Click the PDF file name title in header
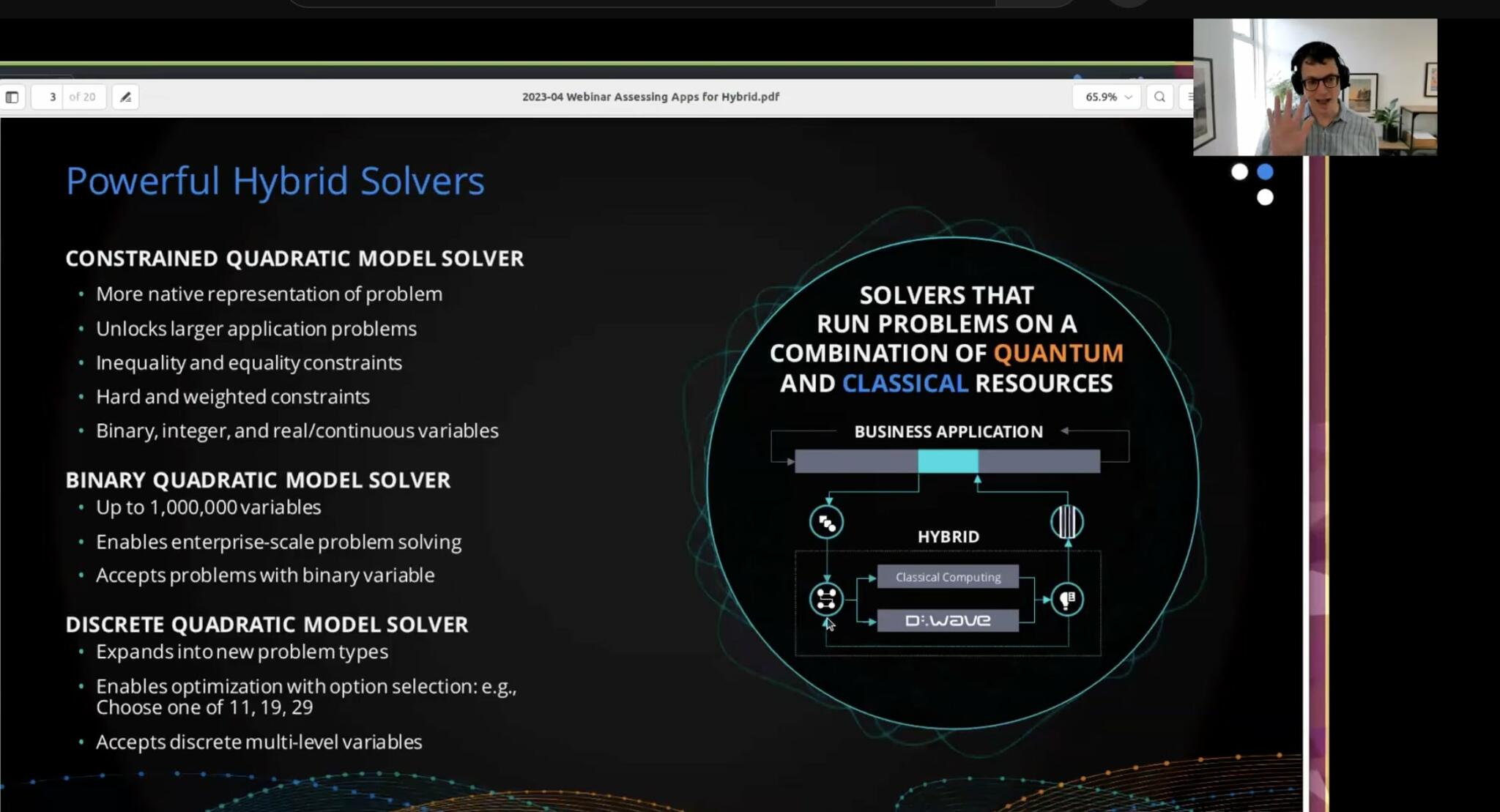The height and width of the screenshot is (812, 1500). pos(650,97)
